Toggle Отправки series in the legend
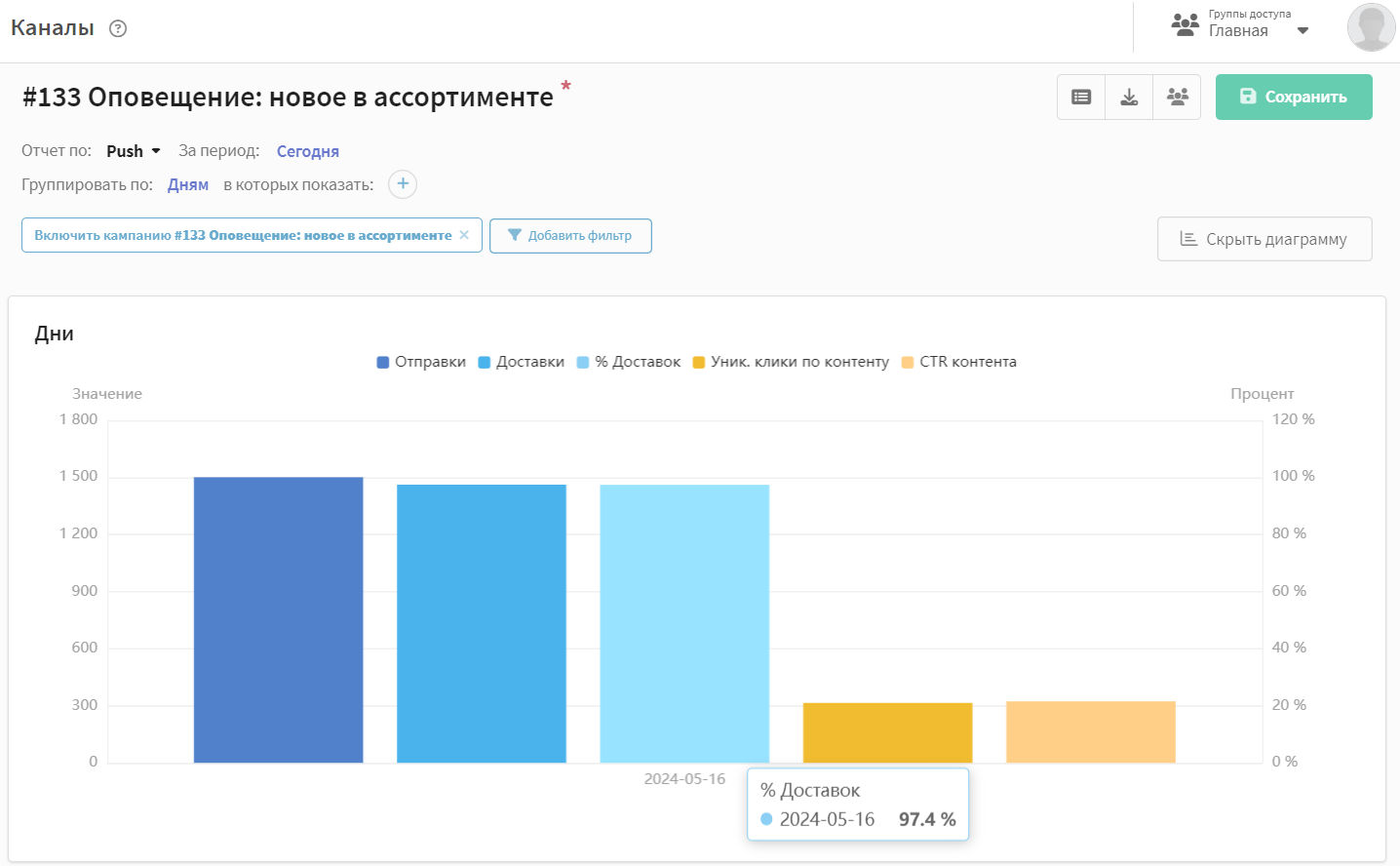1400x866 pixels. [x=421, y=362]
